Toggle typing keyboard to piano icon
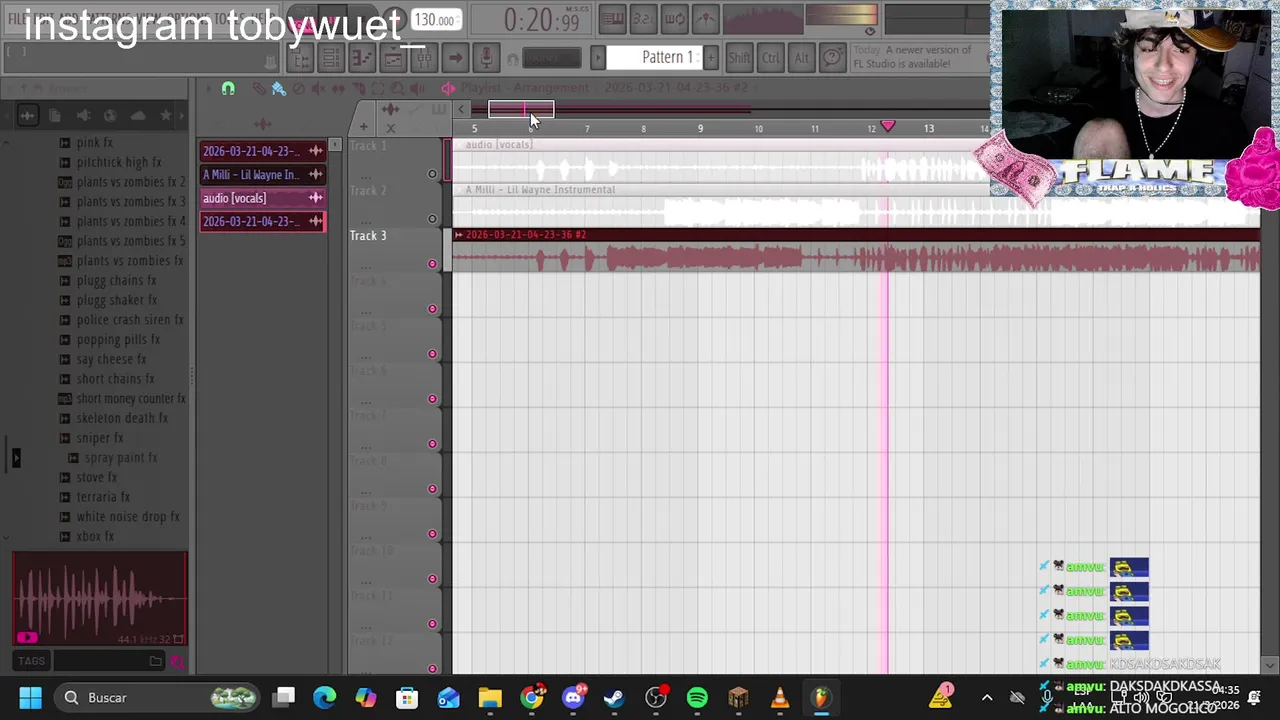 [x=612, y=19]
